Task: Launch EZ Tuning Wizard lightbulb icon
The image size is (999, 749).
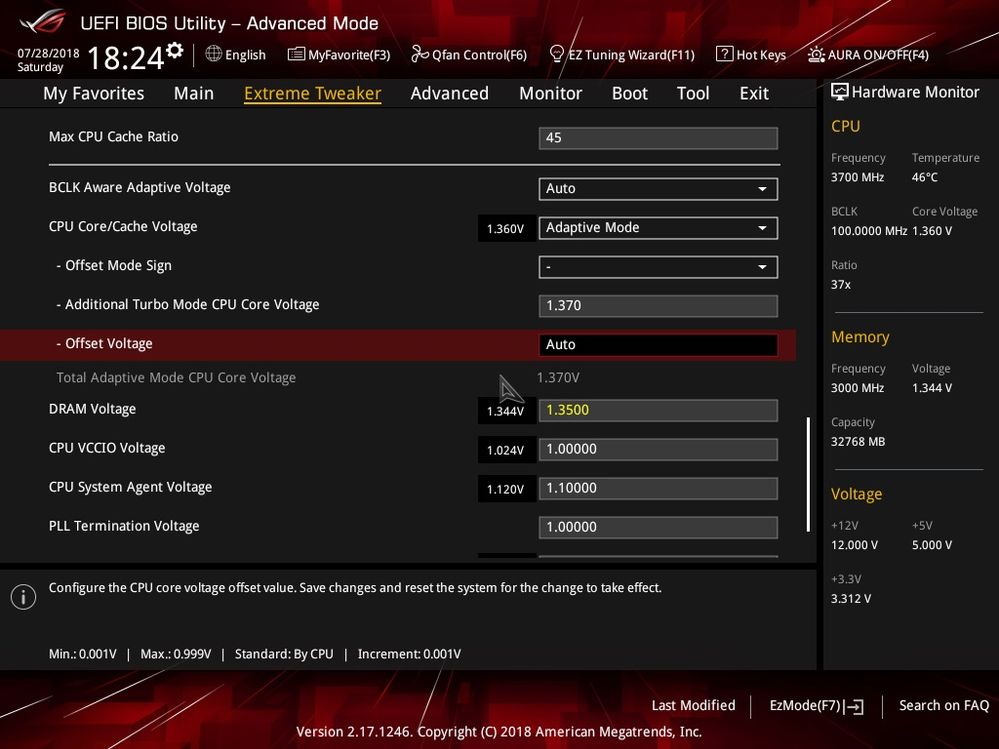Action: pyautogui.click(x=556, y=54)
